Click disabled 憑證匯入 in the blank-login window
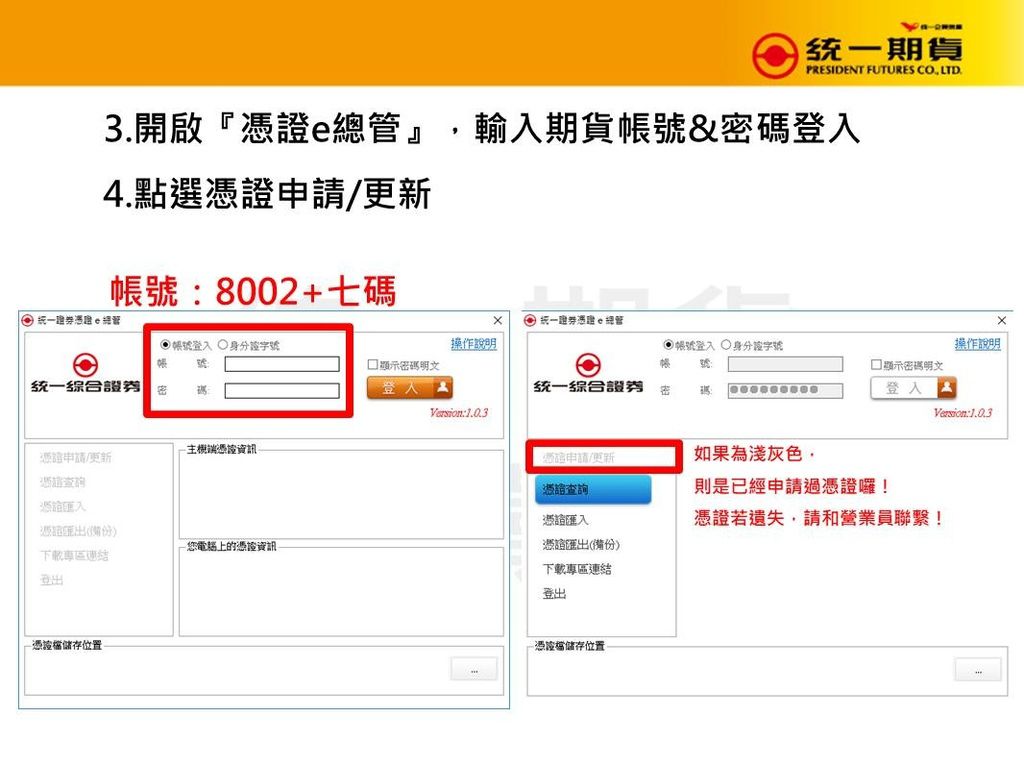 [x=63, y=506]
